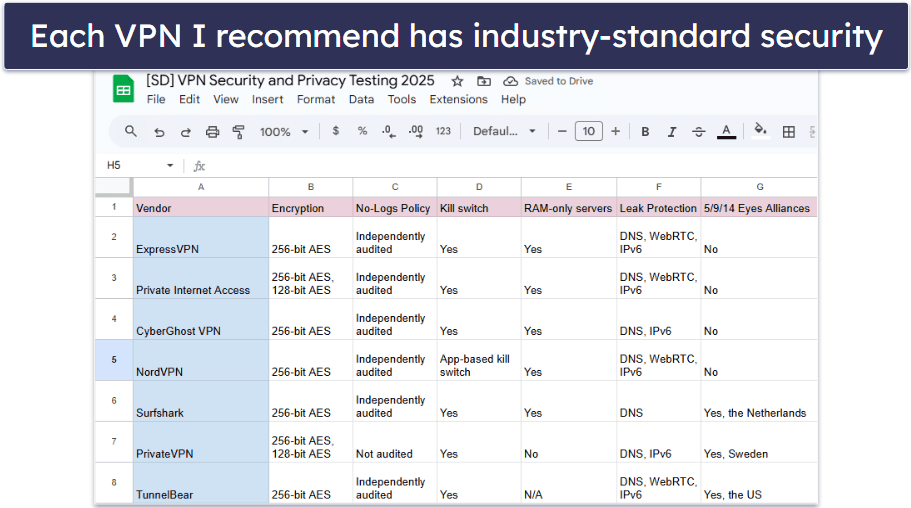911x508 pixels.
Task: Open the File menu
Action: tap(156, 99)
